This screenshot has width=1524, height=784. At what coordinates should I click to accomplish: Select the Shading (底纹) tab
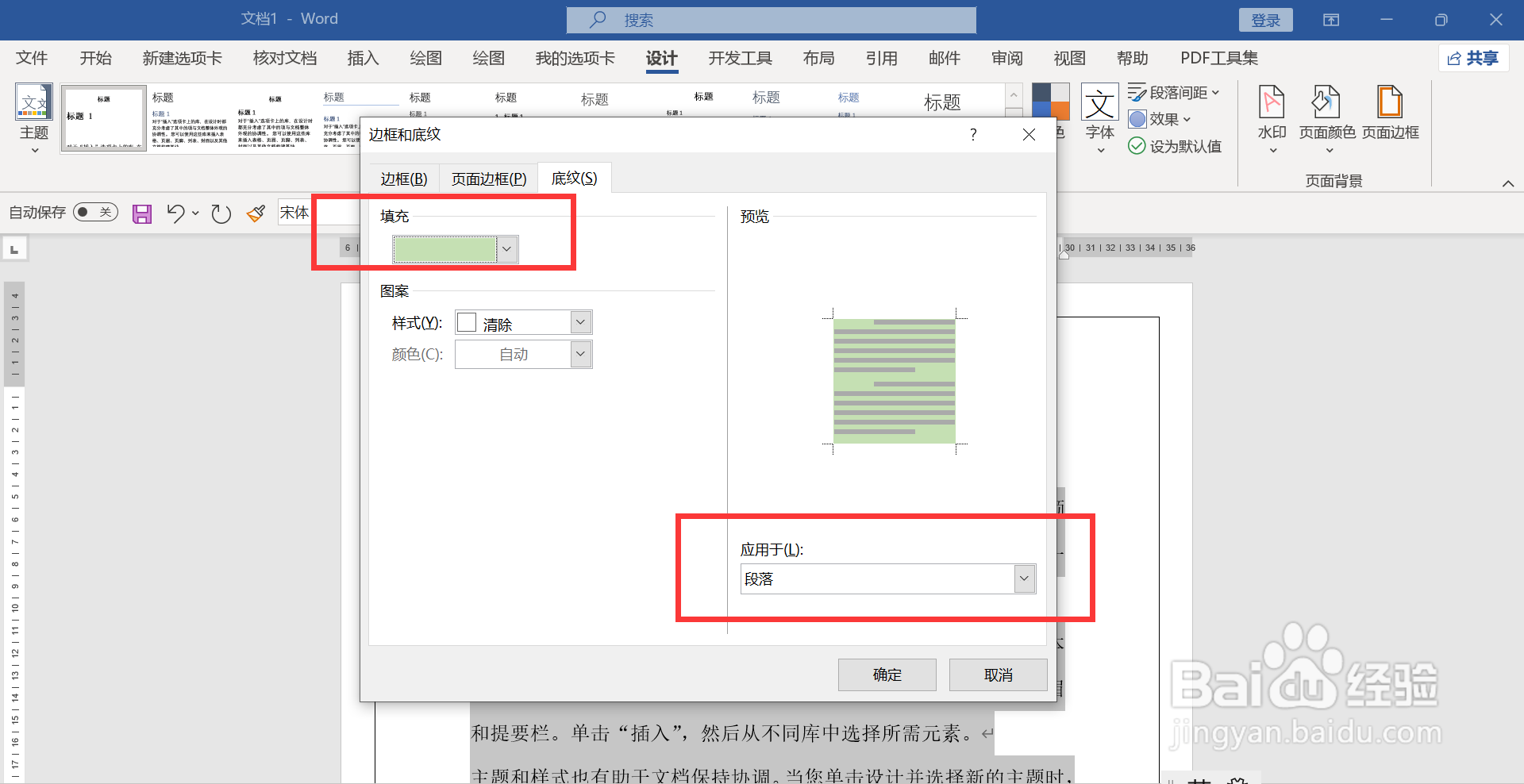[x=575, y=178]
